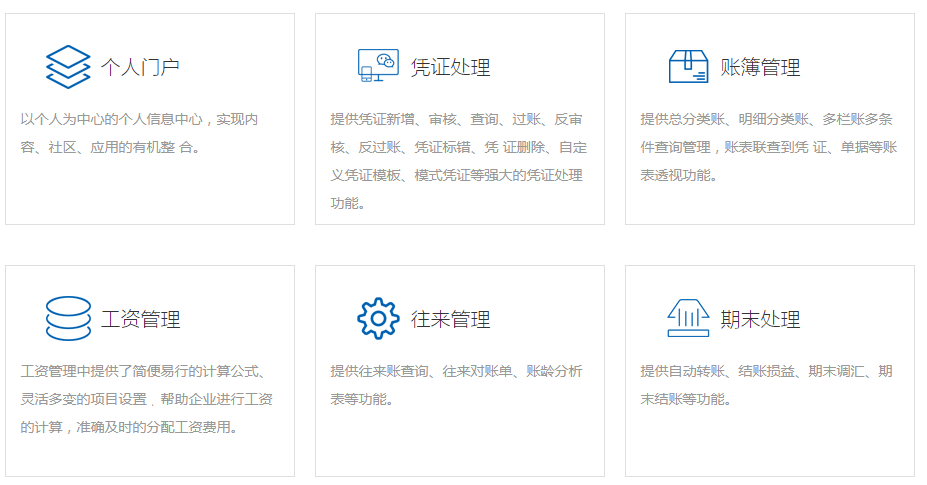Screen dimensions: 927x485
Task: Click the 个人门户 description about 个人信息中心
Action: click(140, 133)
